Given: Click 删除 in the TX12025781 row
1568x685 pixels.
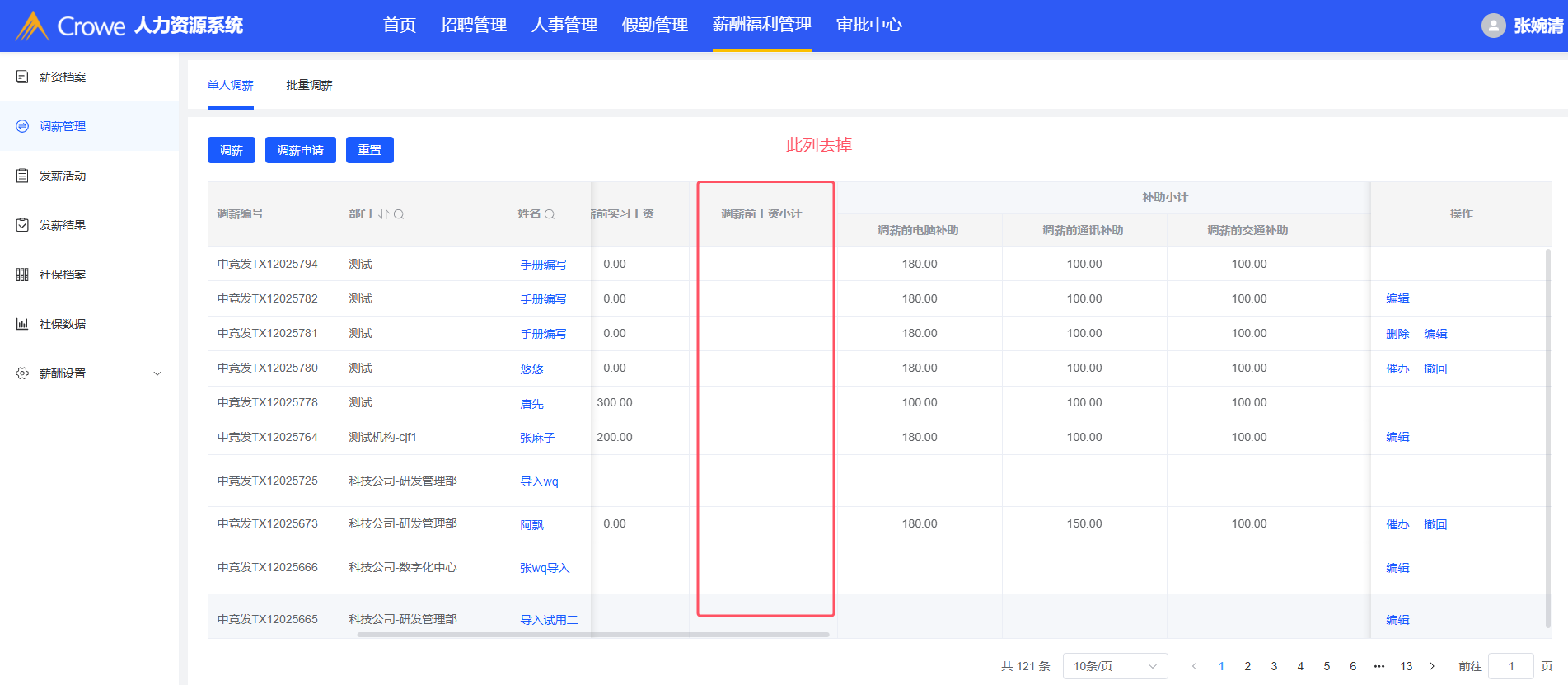Looking at the screenshot, I should pos(1397,334).
